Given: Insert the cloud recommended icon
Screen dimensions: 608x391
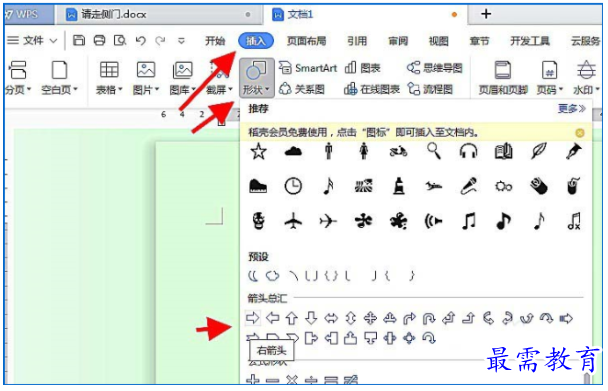Looking at the screenshot, I should (293, 151).
